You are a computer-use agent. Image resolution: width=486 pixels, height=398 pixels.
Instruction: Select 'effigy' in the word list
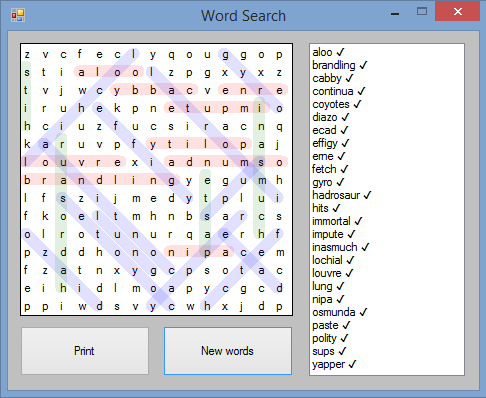click(331, 143)
